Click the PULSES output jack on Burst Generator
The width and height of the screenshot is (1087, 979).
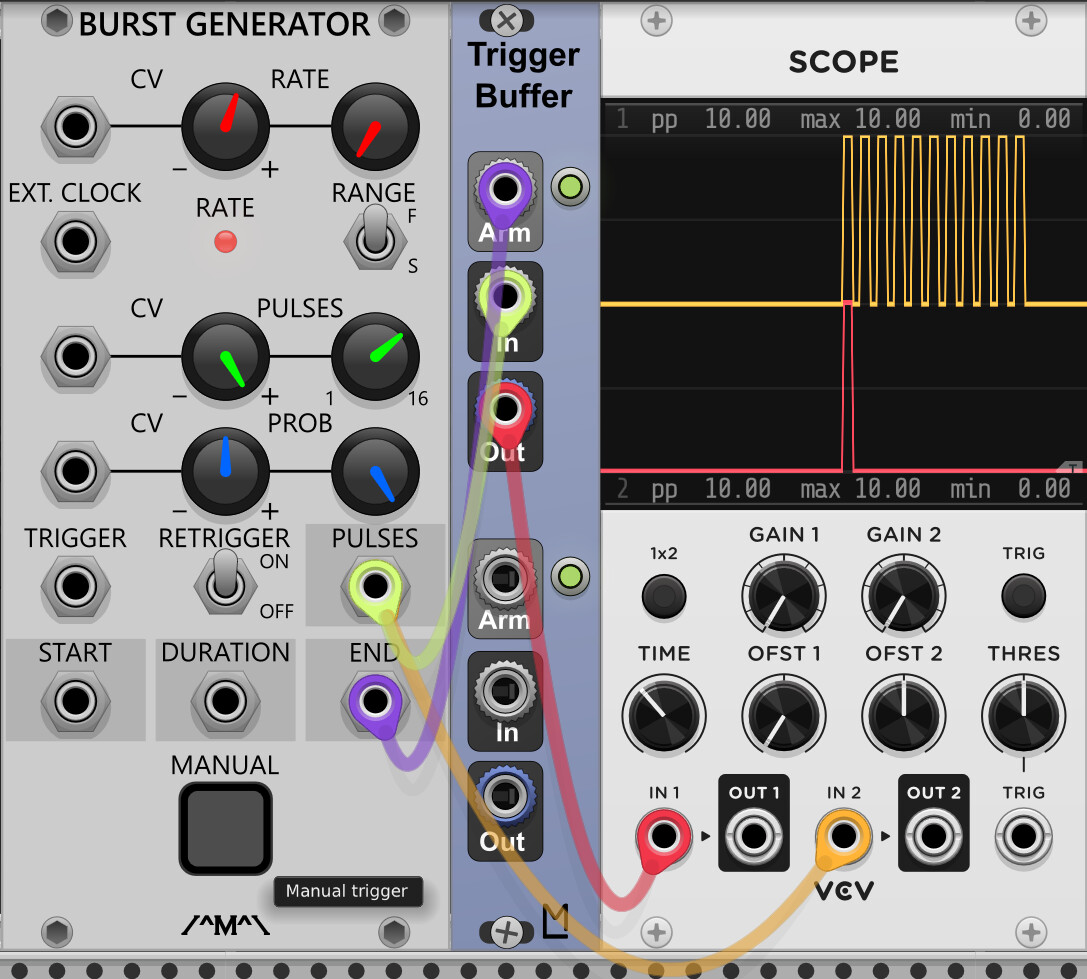click(x=375, y=587)
